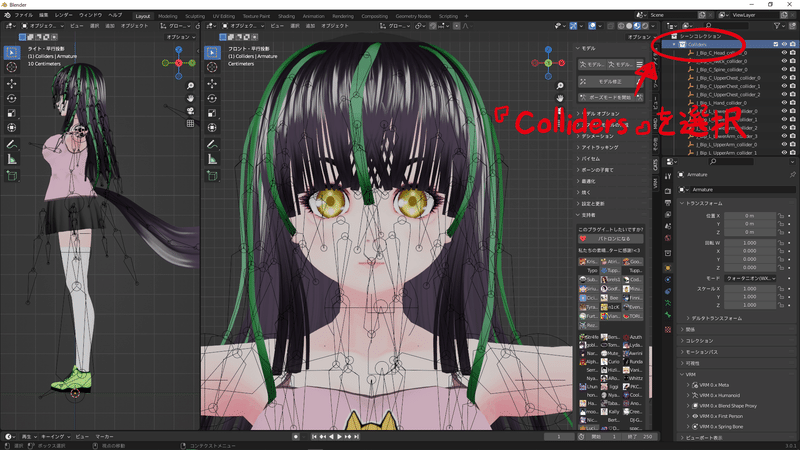800x450 pixels.
Task: Pin the Armature properties context
Action: click(x=792, y=174)
